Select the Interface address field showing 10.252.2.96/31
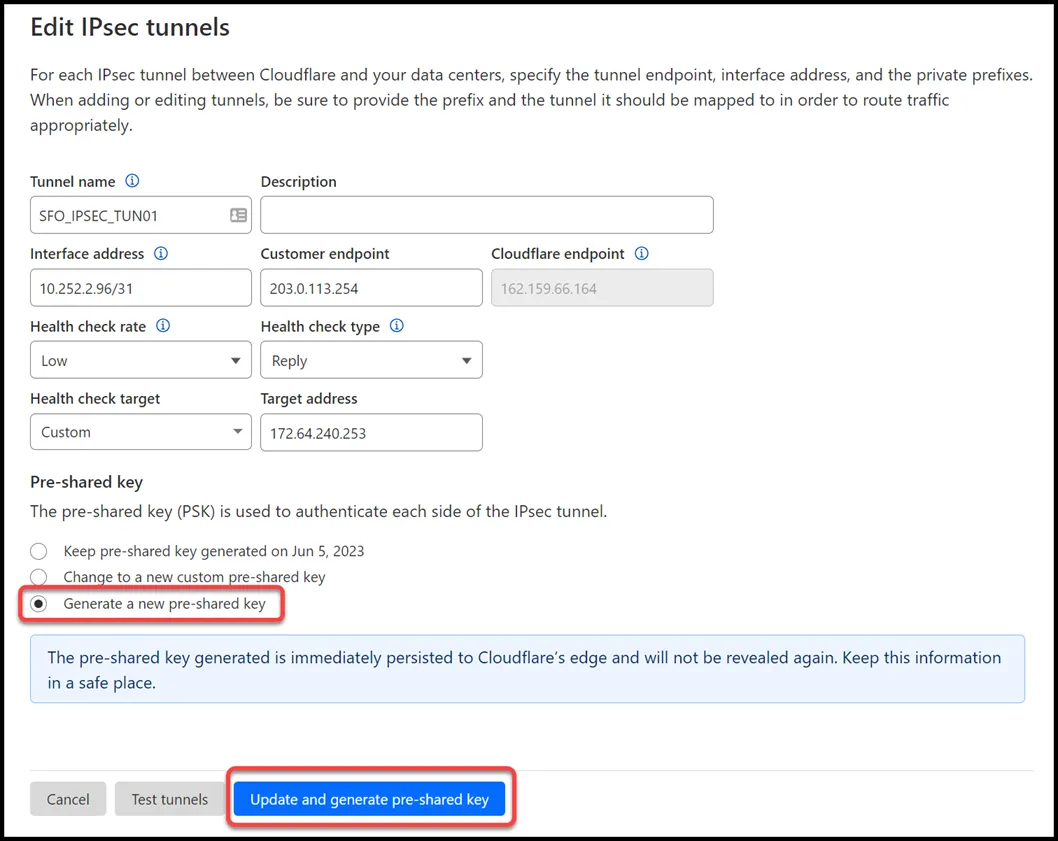Viewport: 1058px width, 841px height. (x=140, y=287)
